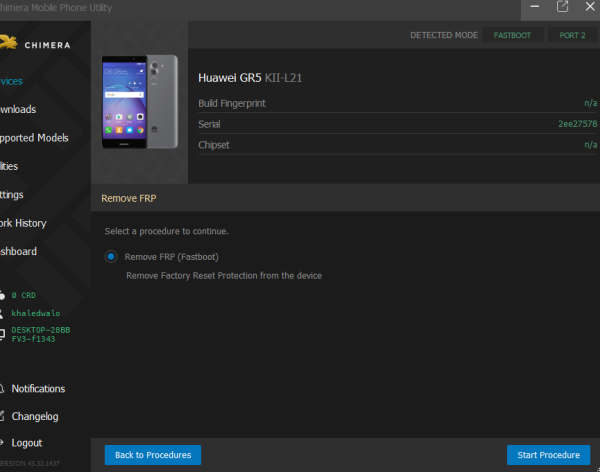Open the Downloads section in sidebar

coord(18,109)
